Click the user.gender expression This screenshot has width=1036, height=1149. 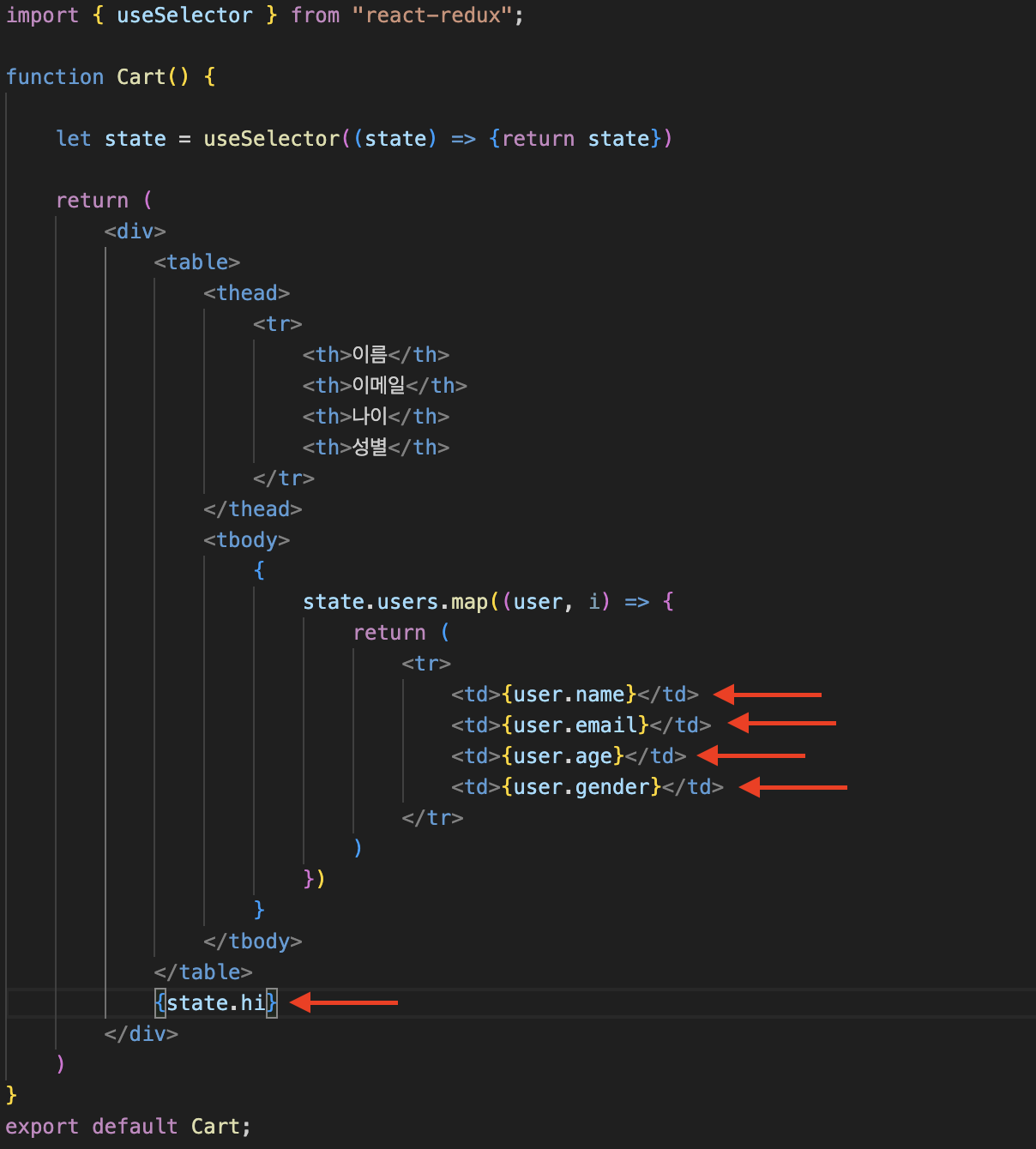(581, 787)
